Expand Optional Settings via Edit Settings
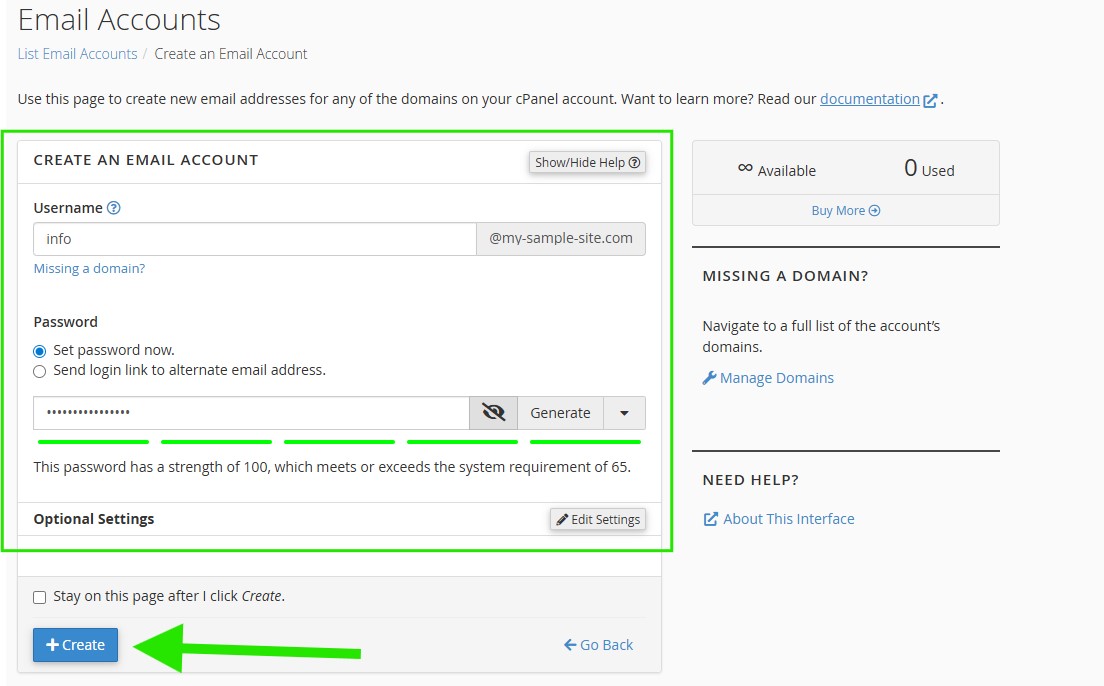This screenshot has height=686, width=1104. coord(598,519)
